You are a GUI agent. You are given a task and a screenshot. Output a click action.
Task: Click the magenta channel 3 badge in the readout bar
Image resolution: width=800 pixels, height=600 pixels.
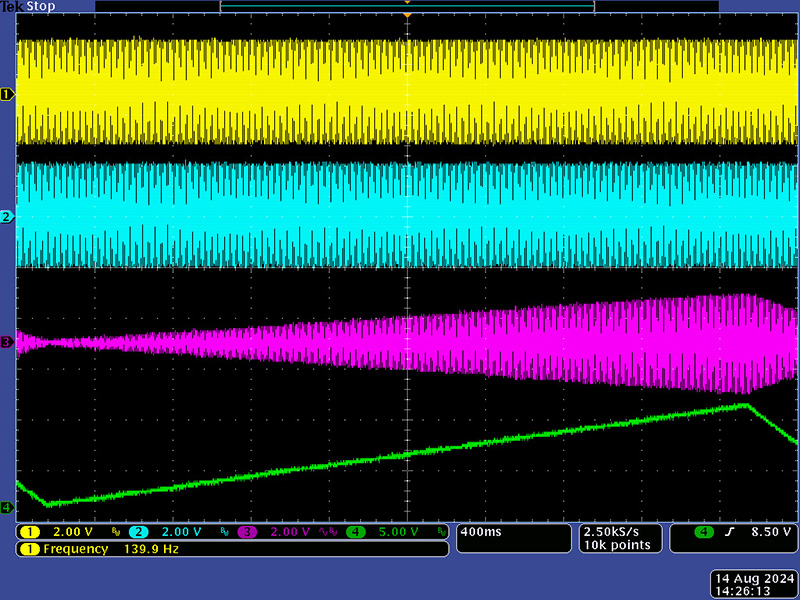click(247, 532)
